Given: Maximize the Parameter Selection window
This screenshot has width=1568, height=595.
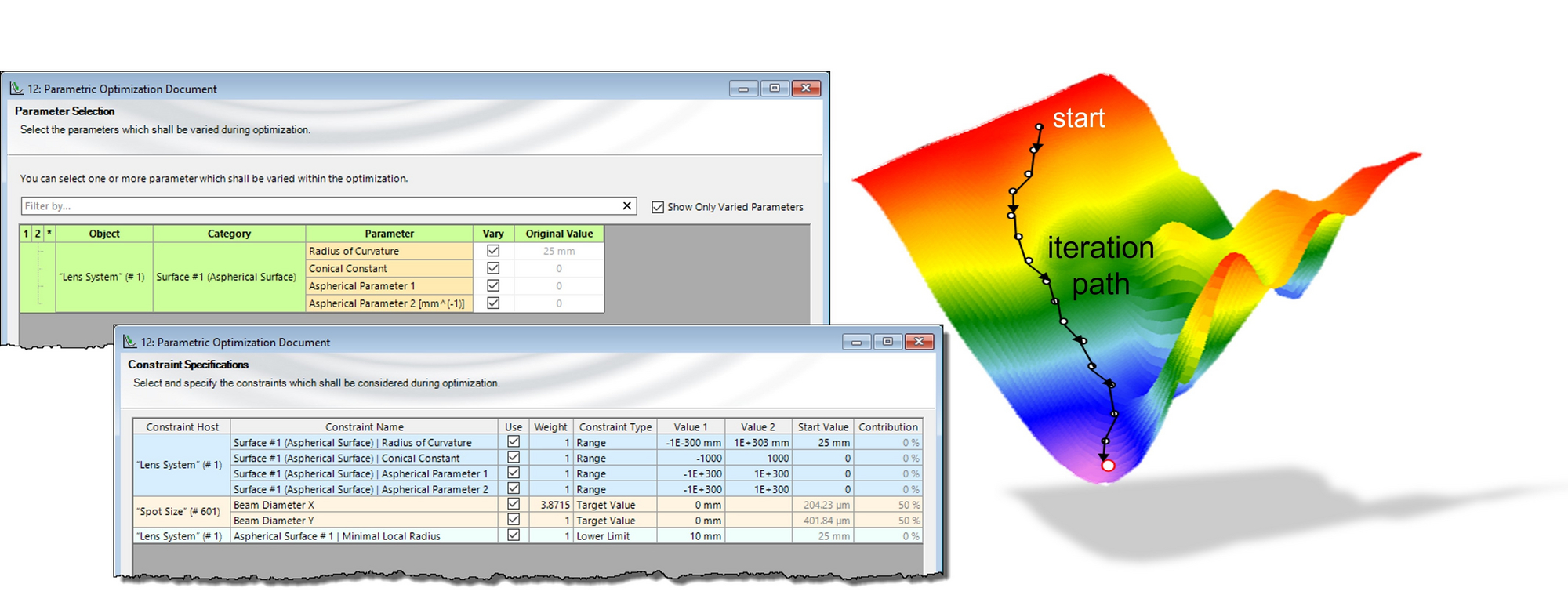Looking at the screenshot, I should point(775,88).
